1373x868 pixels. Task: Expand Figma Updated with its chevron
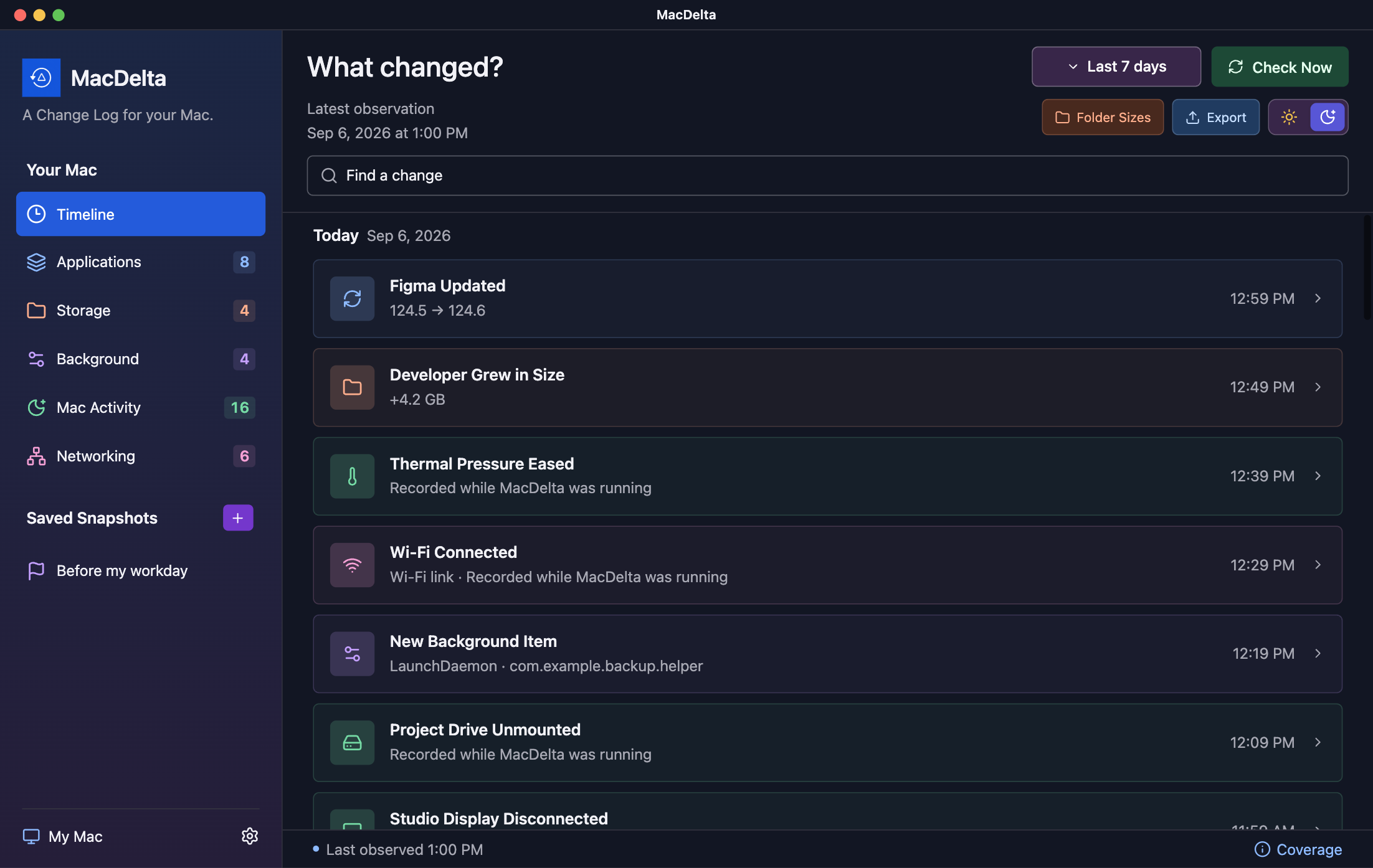pos(1318,299)
